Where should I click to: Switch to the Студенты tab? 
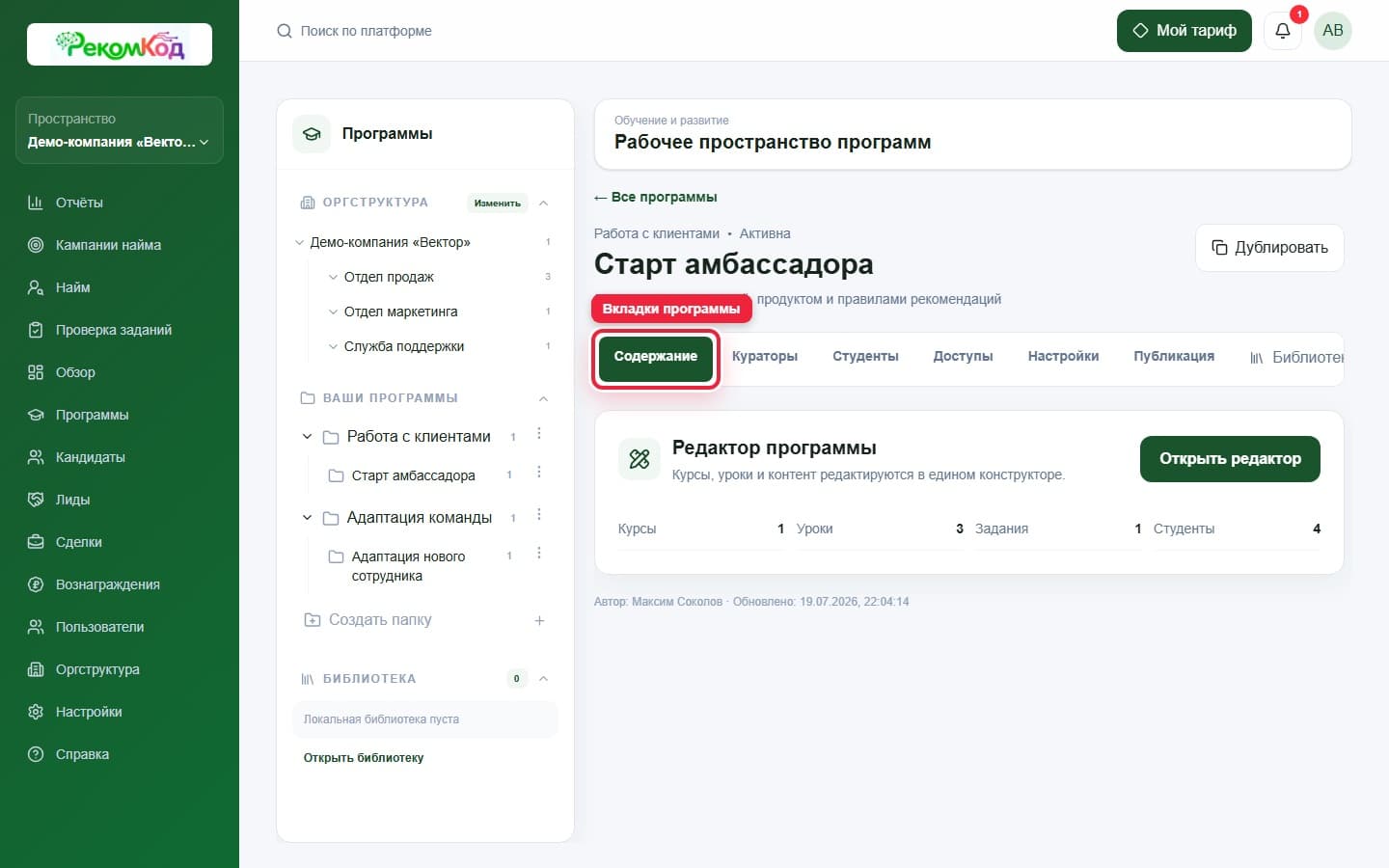point(865,357)
